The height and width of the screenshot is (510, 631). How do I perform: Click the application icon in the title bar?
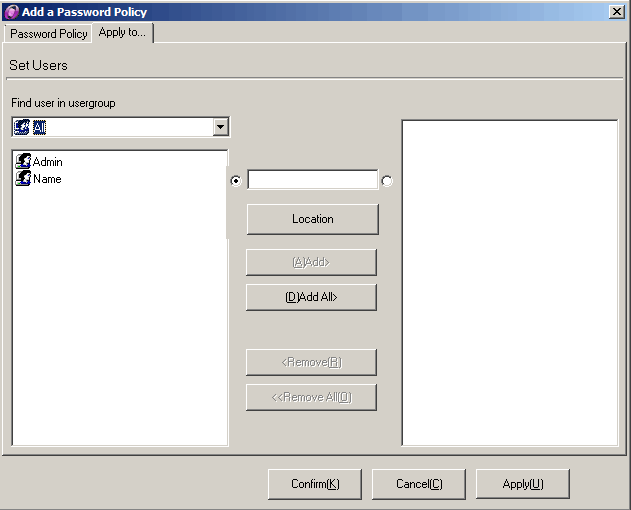[x=11, y=11]
